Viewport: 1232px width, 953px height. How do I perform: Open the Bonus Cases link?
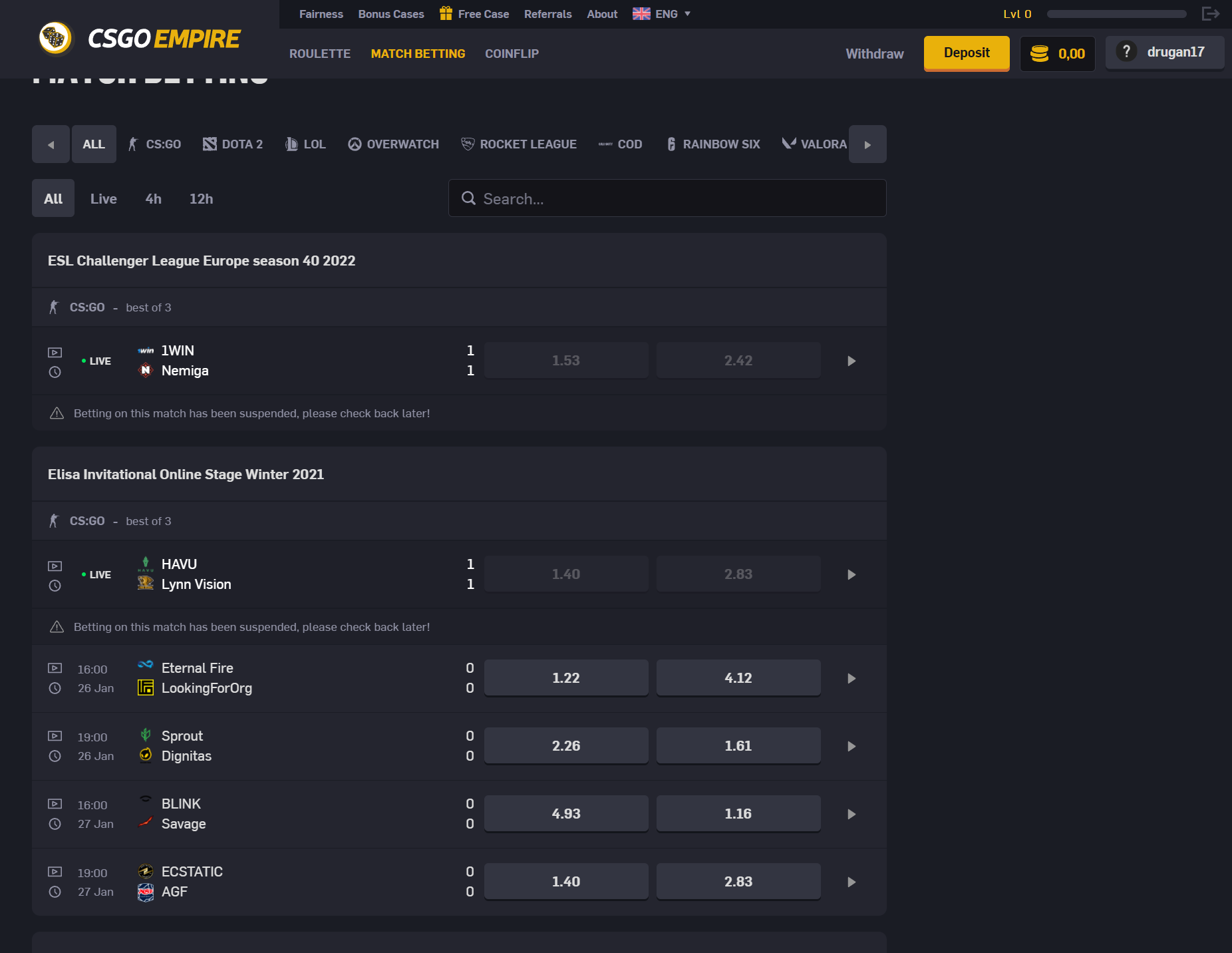pos(391,14)
